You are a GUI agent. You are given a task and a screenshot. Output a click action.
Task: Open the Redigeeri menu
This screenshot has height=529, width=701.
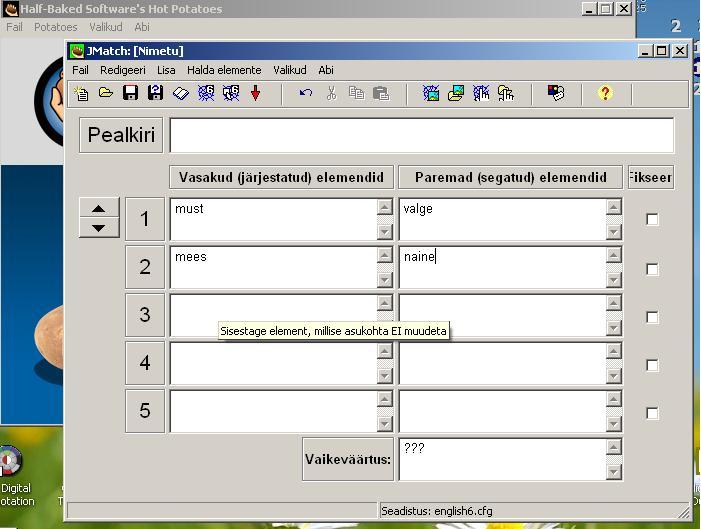pyautogui.click(x=123, y=70)
